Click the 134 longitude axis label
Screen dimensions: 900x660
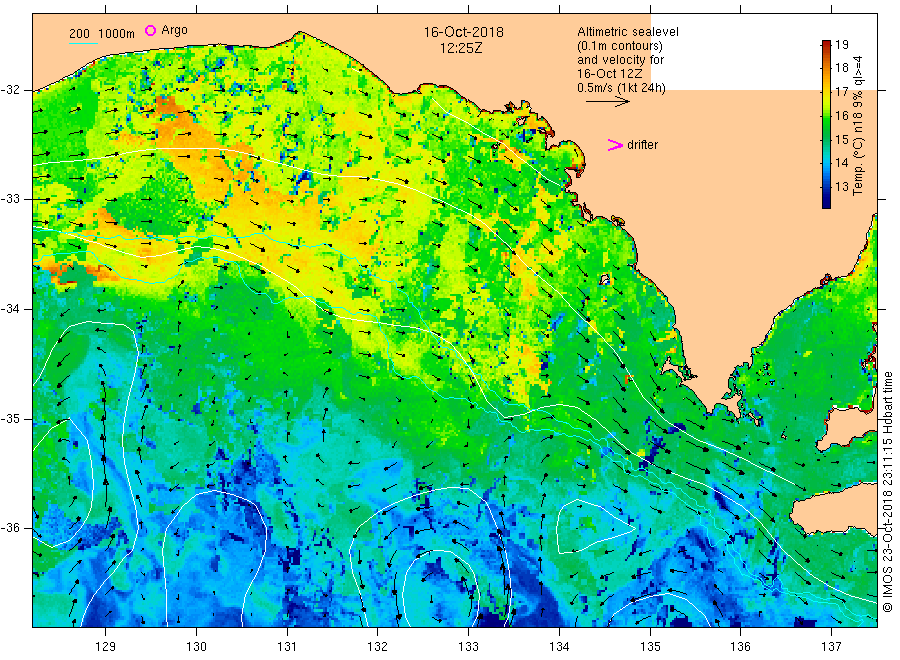click(559, 646)
